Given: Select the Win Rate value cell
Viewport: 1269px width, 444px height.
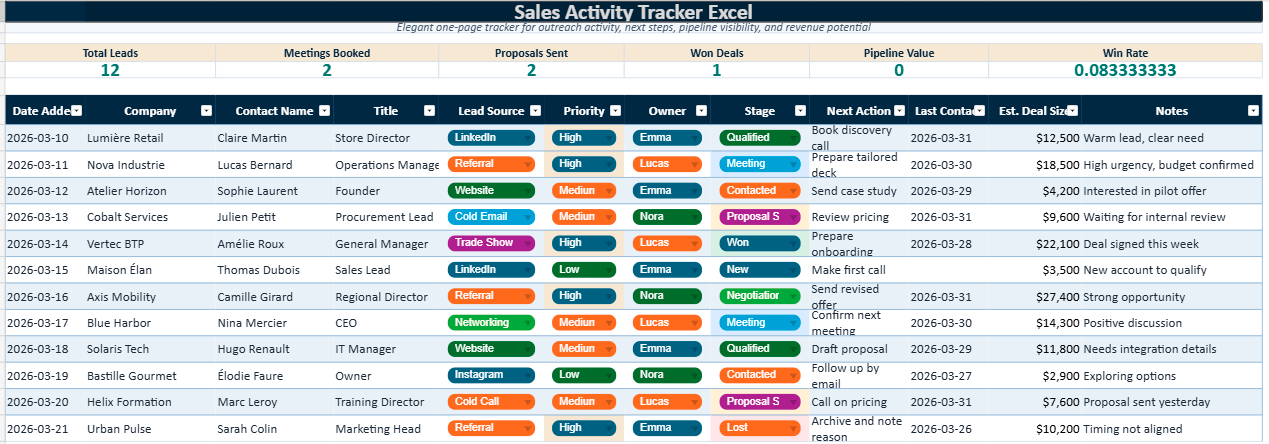Looking at the screenshot, I should [1125, 70].
